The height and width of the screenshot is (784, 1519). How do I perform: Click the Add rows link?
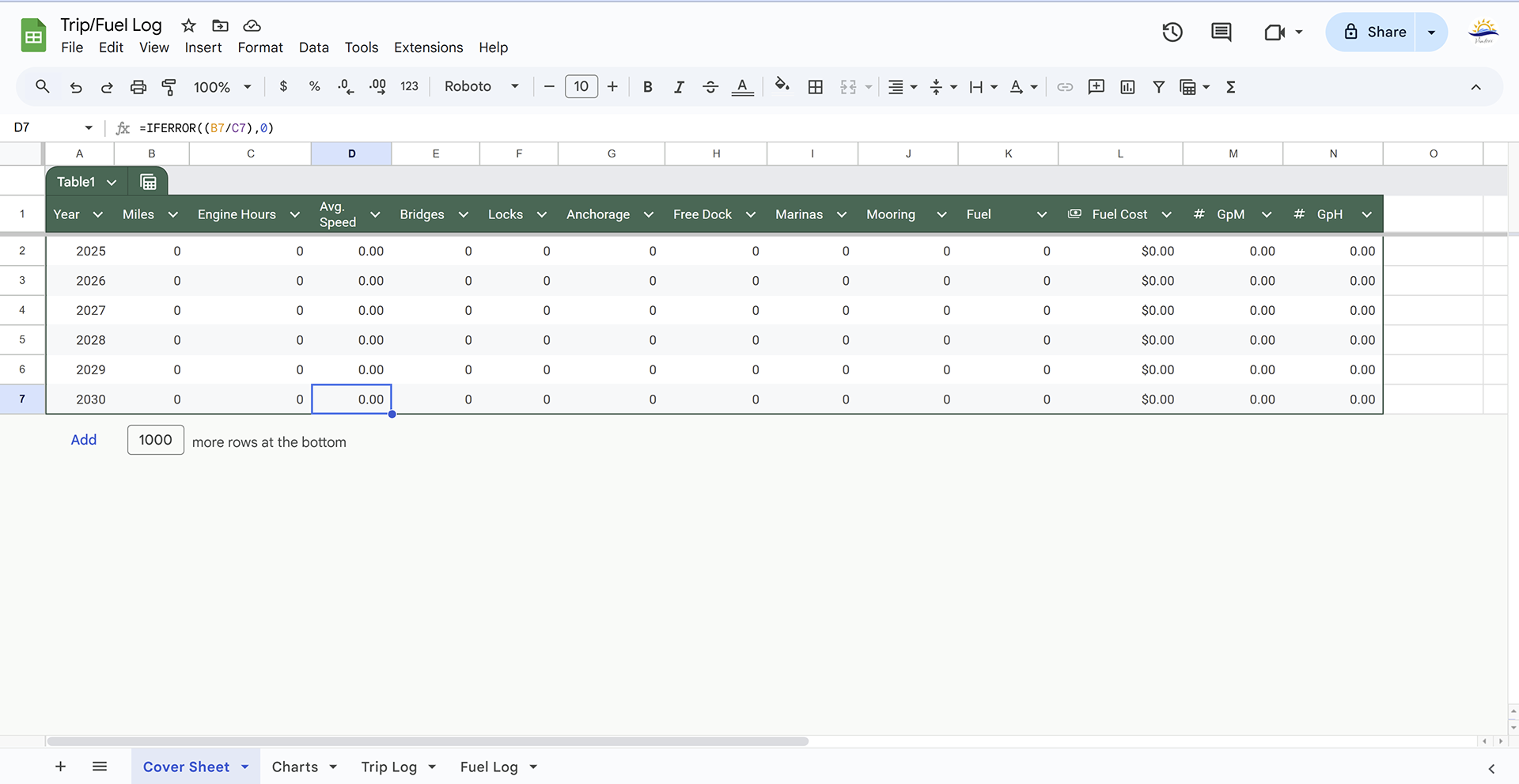tap(84, 440)
